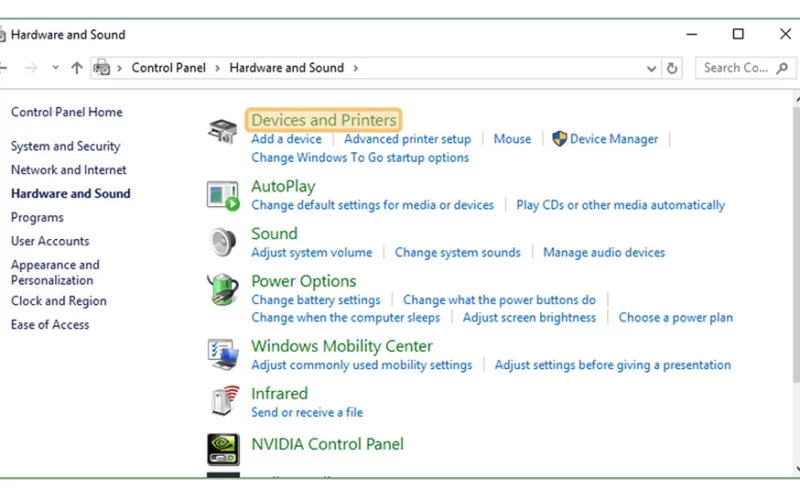Click Change system sounds
The image size is (800, 500).
[x=457, y=253]
